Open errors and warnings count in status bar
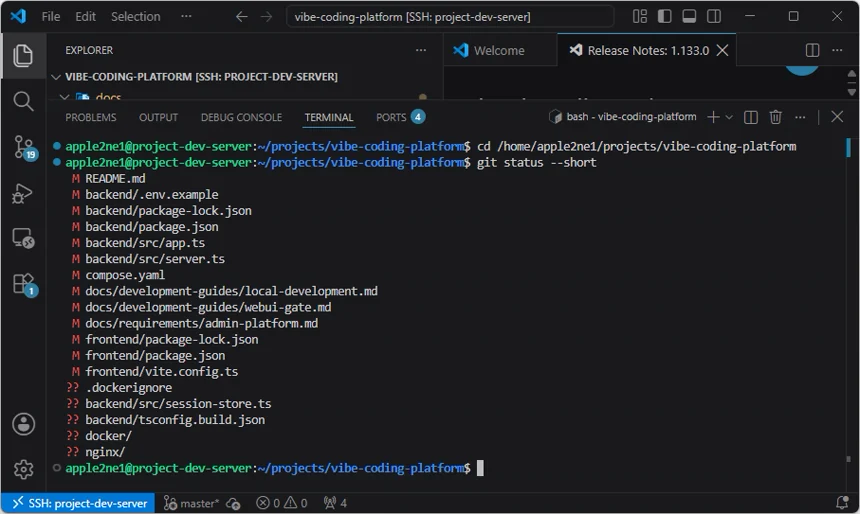Screen dimensions: 860x514 [x=282, y=503]
